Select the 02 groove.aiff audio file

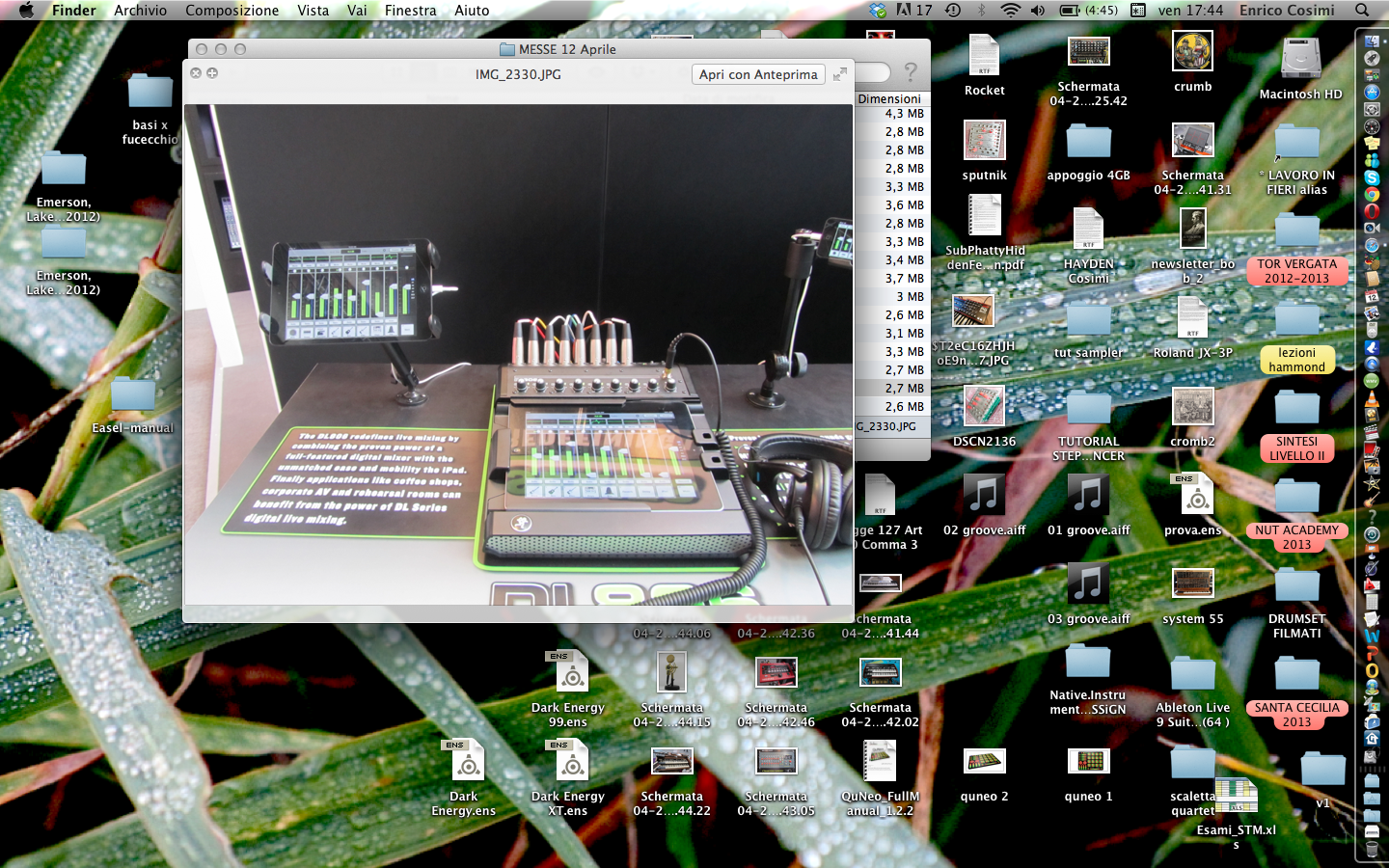[984, 495]
